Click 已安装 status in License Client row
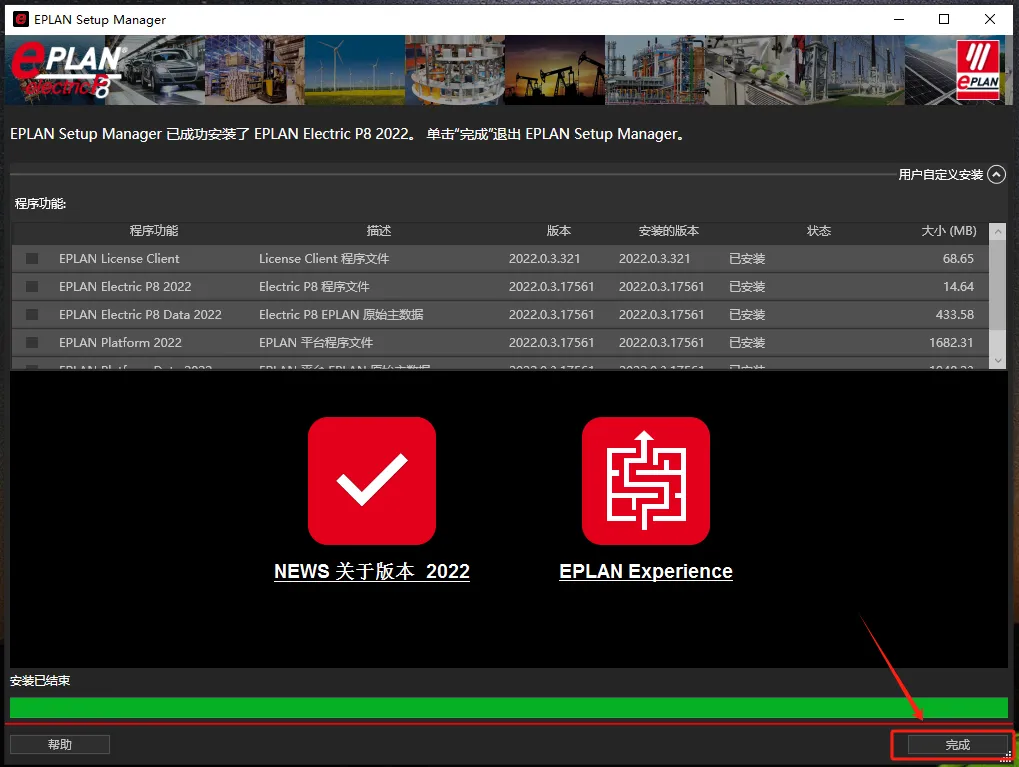Viewport: 1019px width, 767px height. pyautogui.click(x=747, y=259)
